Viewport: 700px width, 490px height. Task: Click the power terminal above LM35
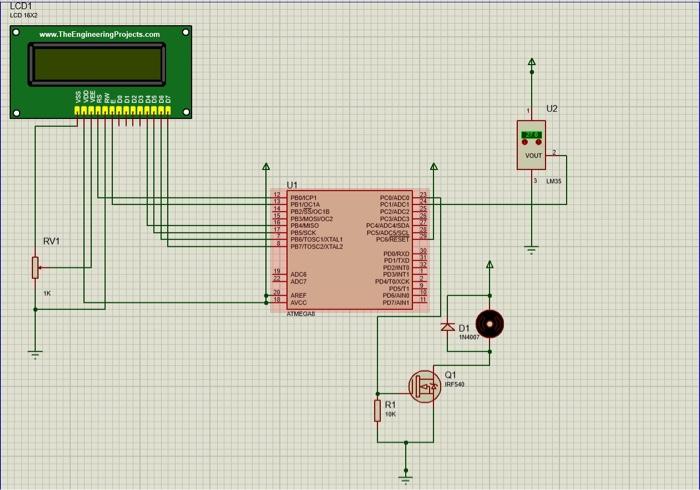(x=531, y=62)
